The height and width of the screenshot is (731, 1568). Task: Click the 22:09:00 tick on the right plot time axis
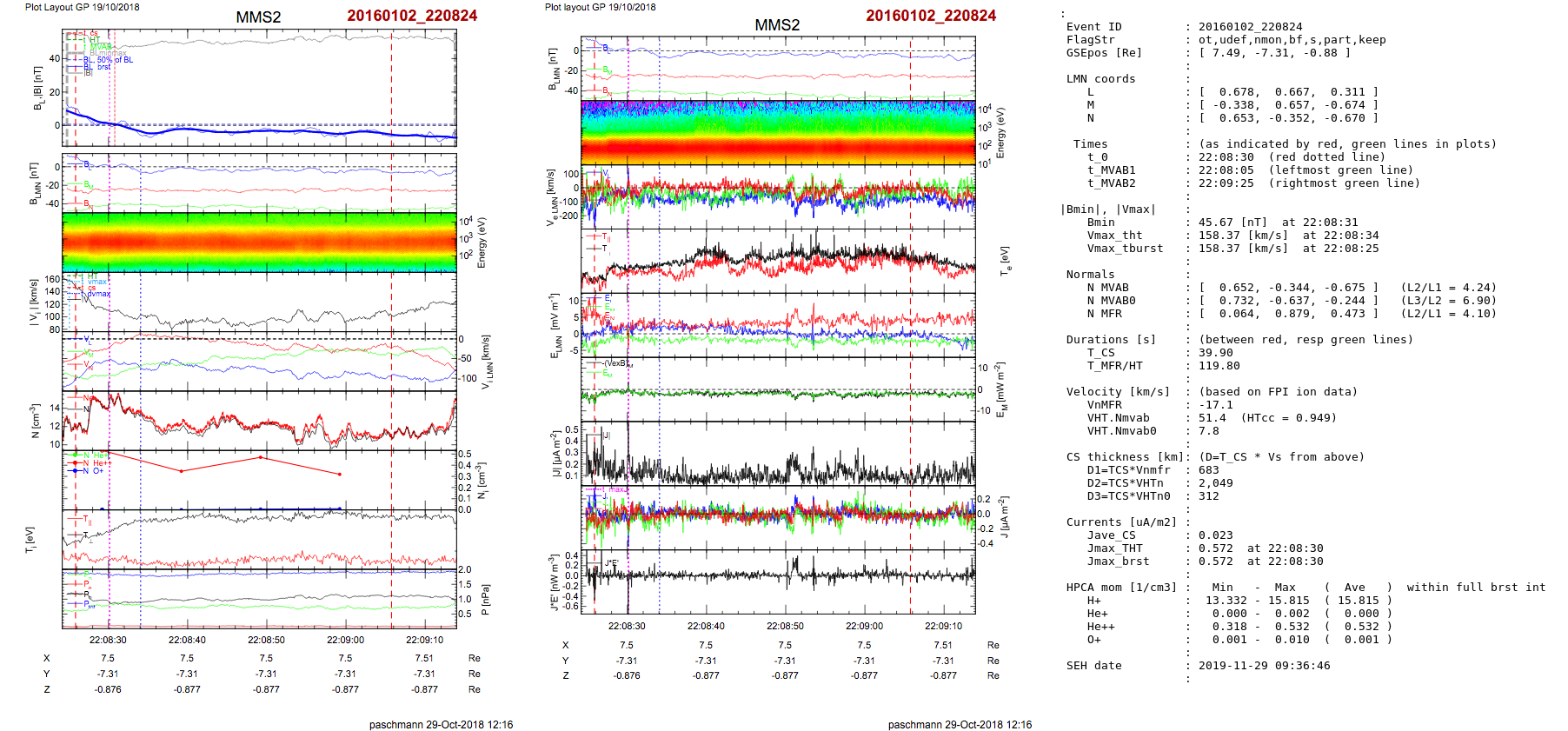tap(864, 626)
